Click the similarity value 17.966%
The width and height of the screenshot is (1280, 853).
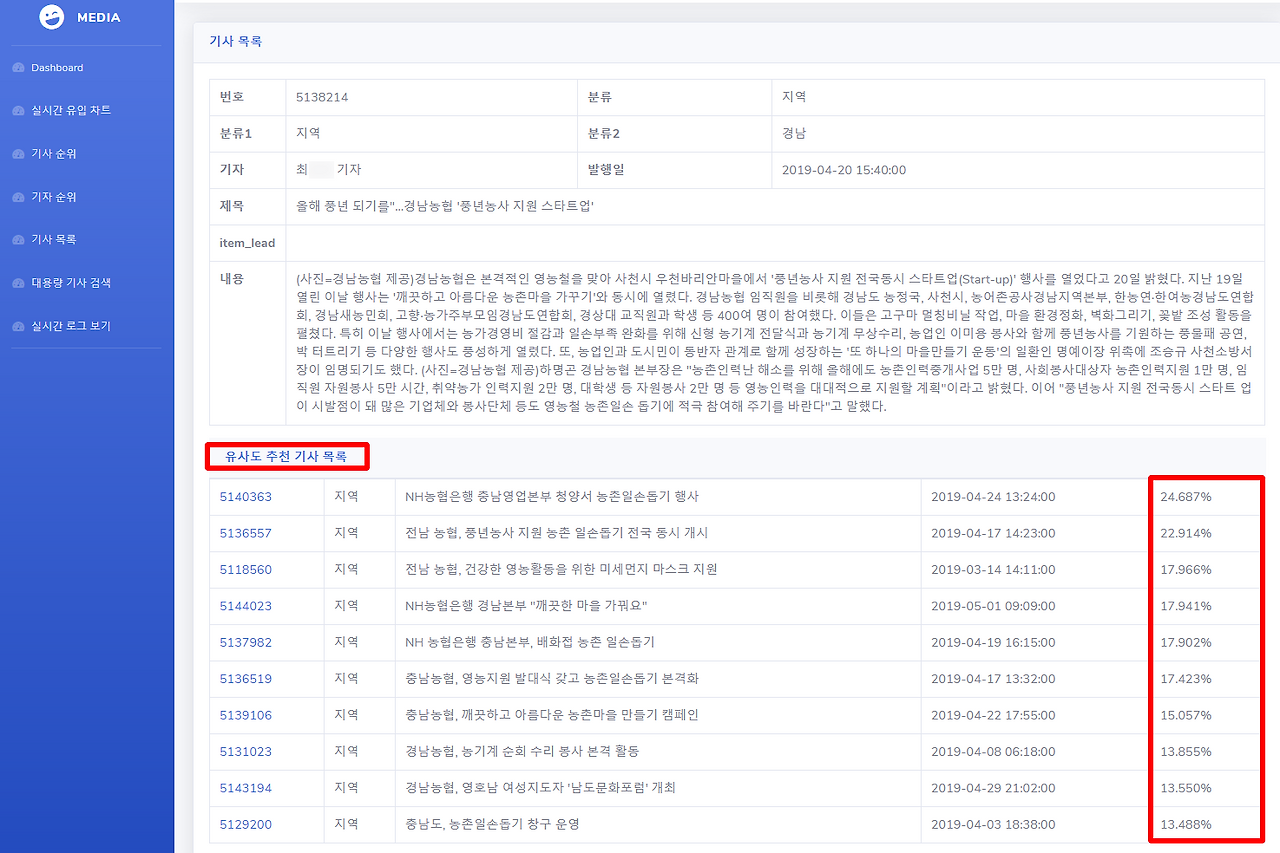[1186, 570]
